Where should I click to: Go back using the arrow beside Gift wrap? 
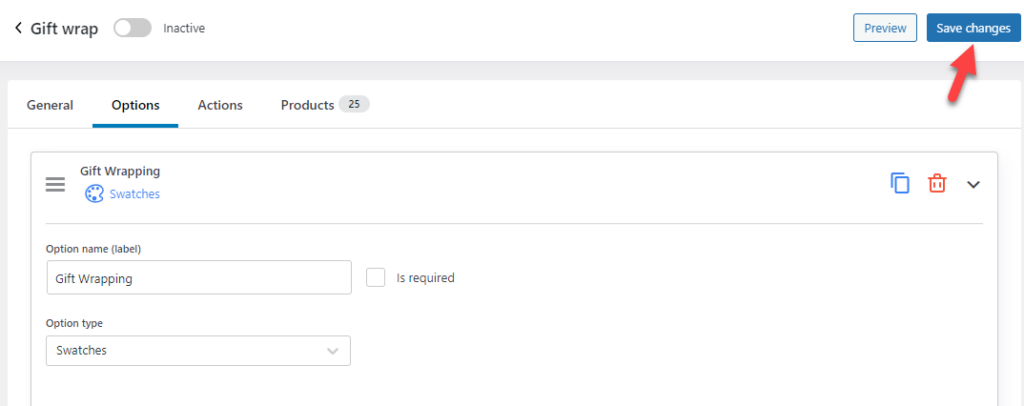click(18, 28)
